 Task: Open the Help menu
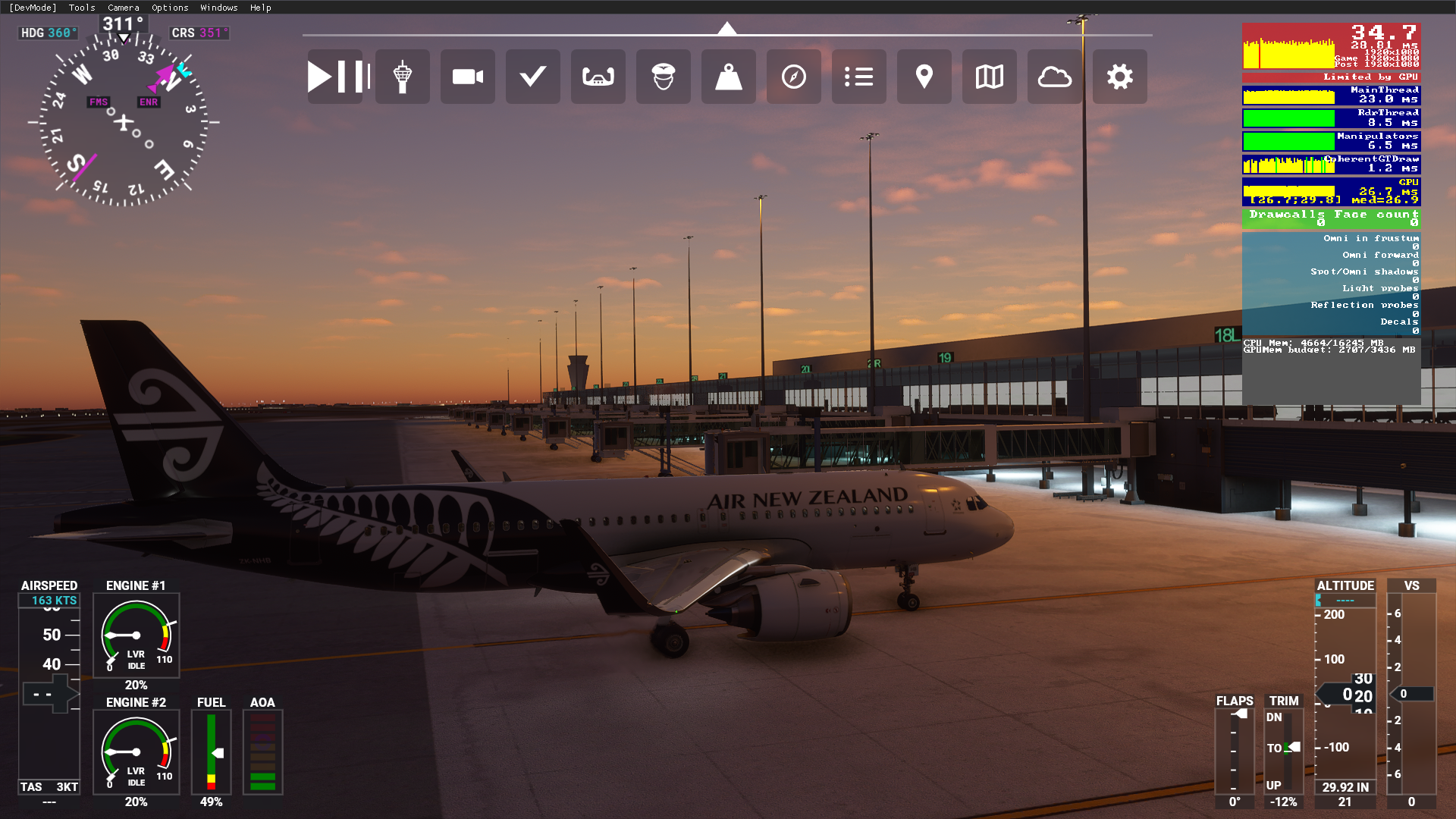261,8
